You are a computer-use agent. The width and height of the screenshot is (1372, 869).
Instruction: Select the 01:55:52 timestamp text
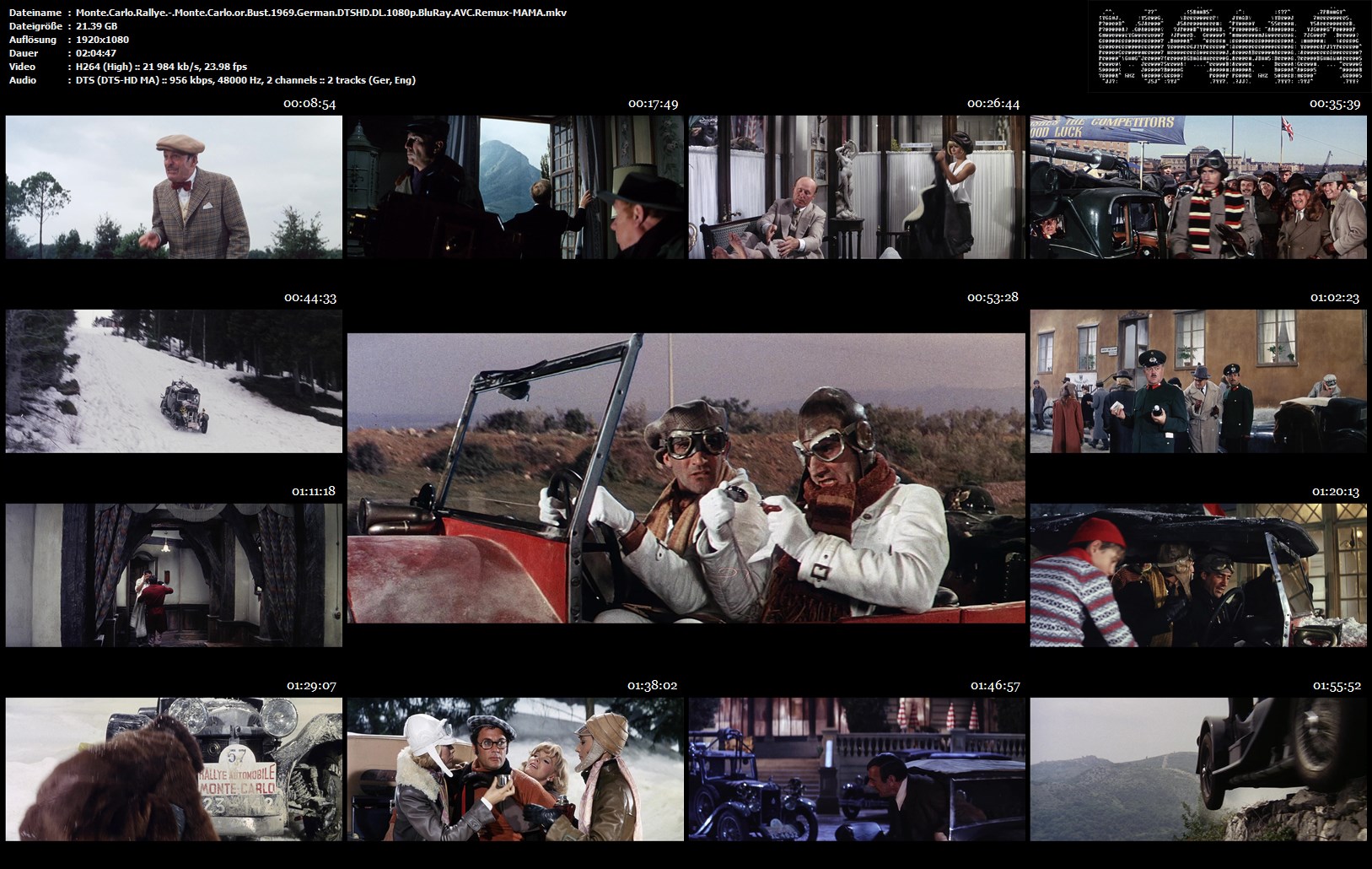pyautogui.click(x=1337, y=686)
